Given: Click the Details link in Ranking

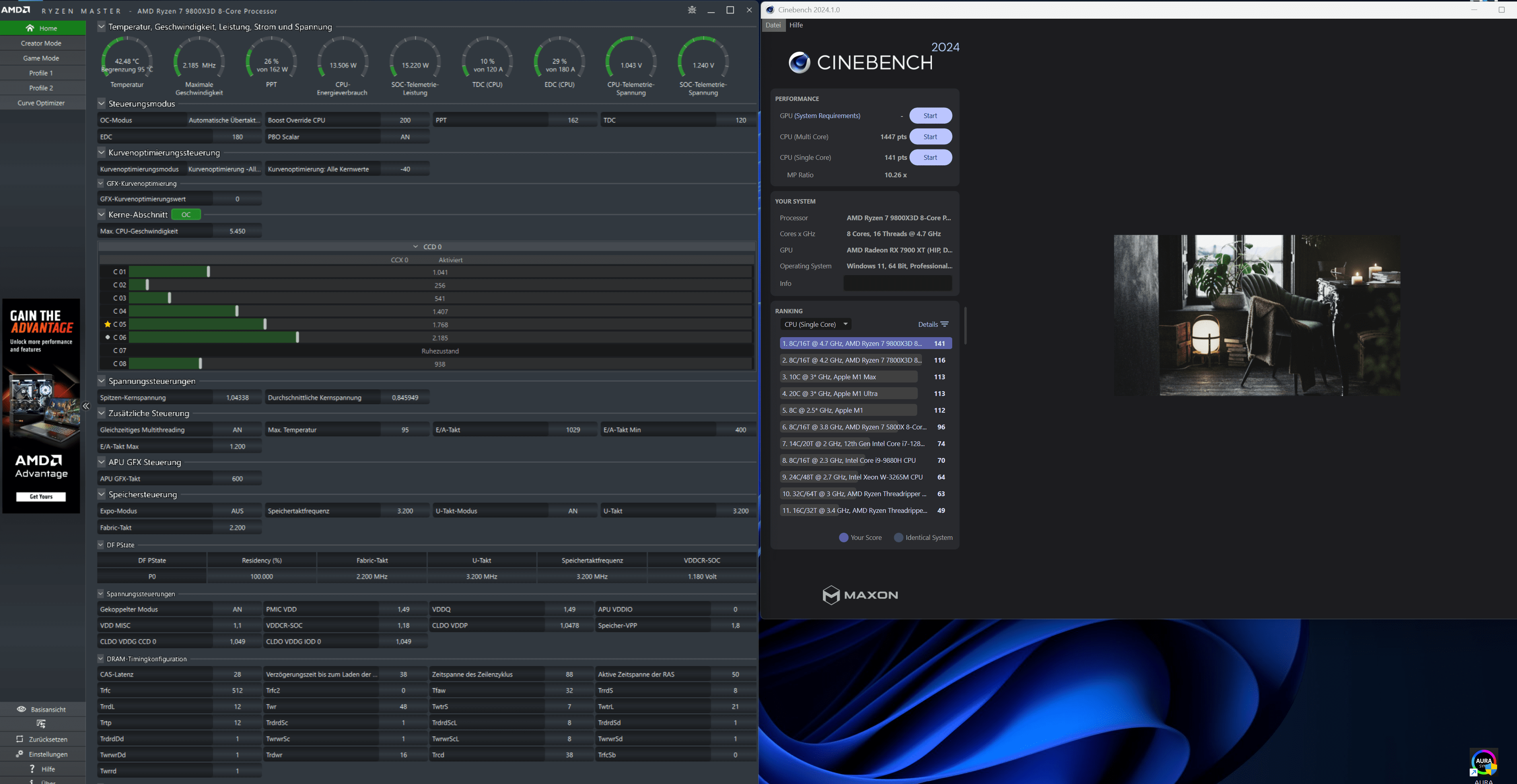Looking at the screenshot, I should coord(928,324).
